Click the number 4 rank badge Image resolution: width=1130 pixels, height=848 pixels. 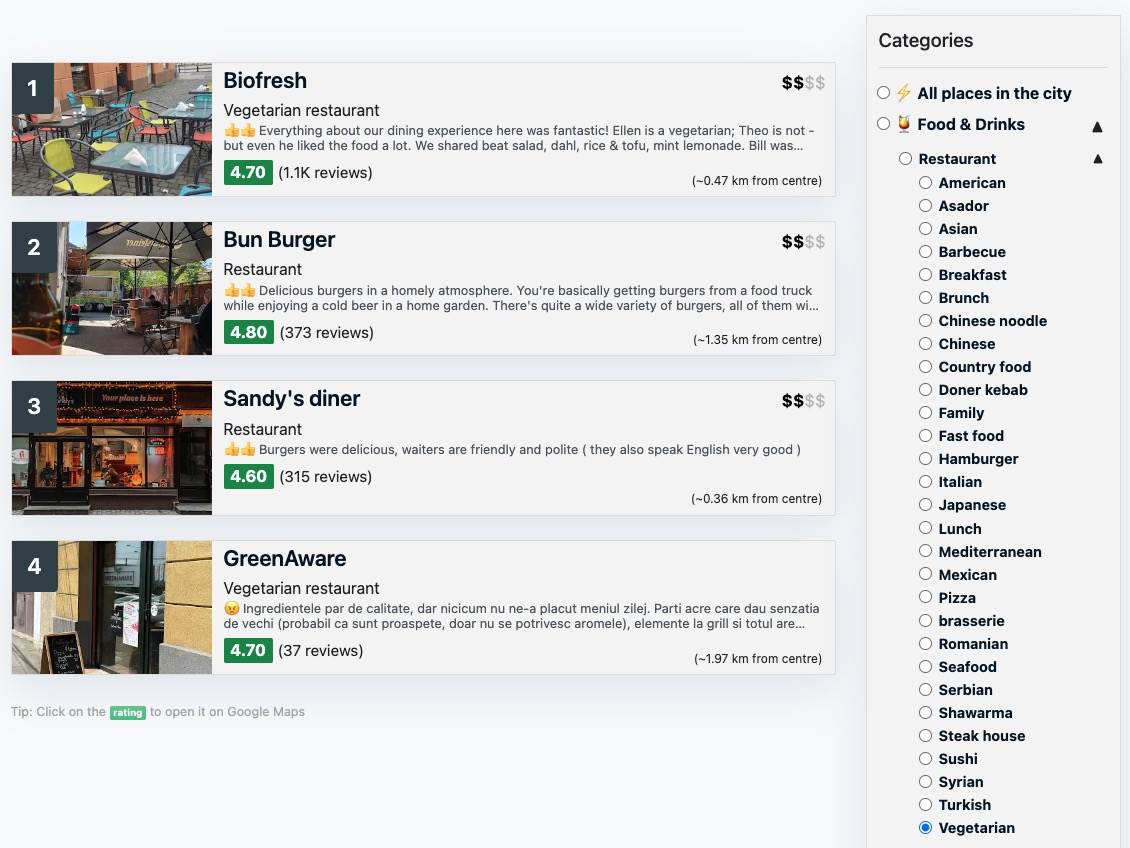pos(34,566)
